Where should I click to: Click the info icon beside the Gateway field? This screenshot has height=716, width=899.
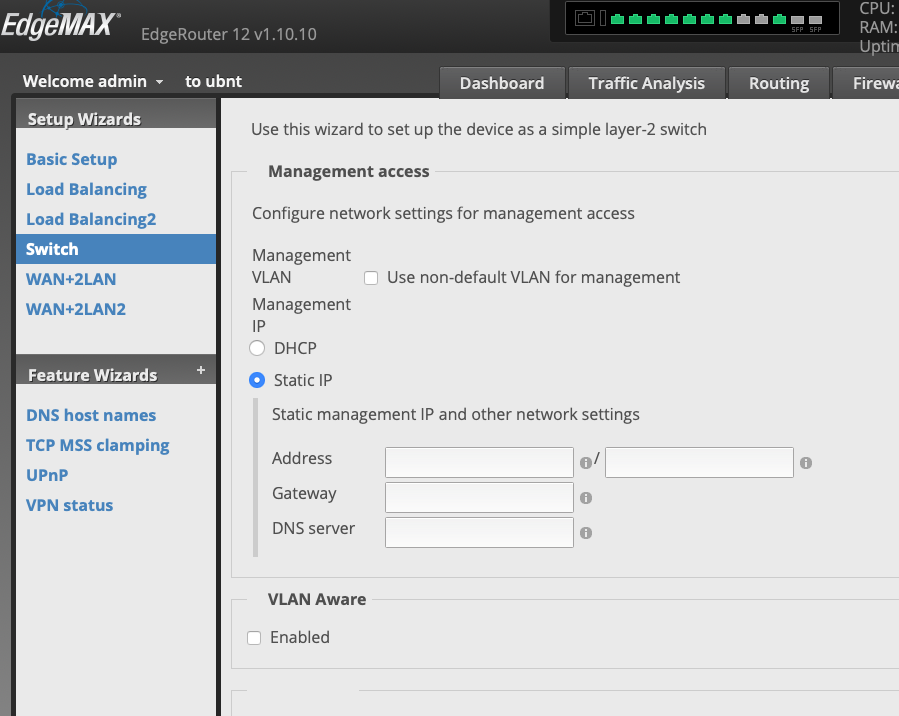(587, 497)
